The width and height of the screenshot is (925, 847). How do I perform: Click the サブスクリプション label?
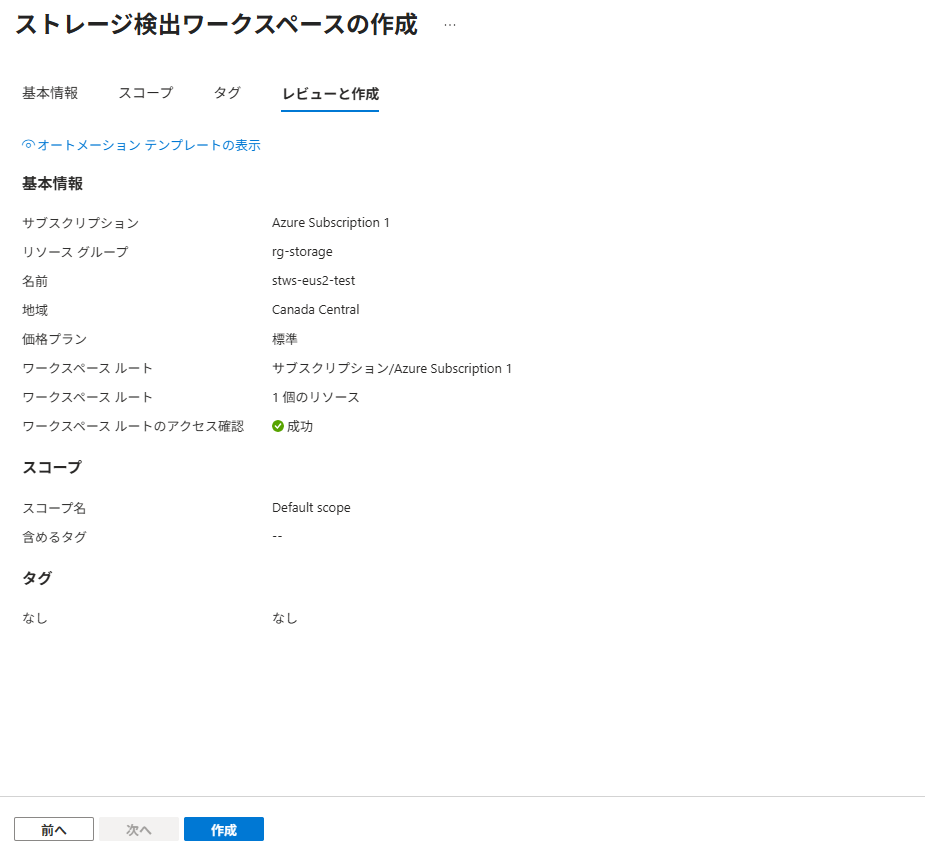click(81, 223)
